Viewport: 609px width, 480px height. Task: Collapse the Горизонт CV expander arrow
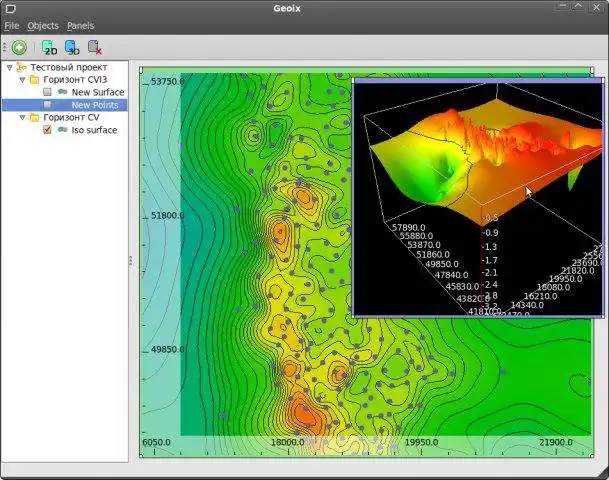tap(21, 117)
